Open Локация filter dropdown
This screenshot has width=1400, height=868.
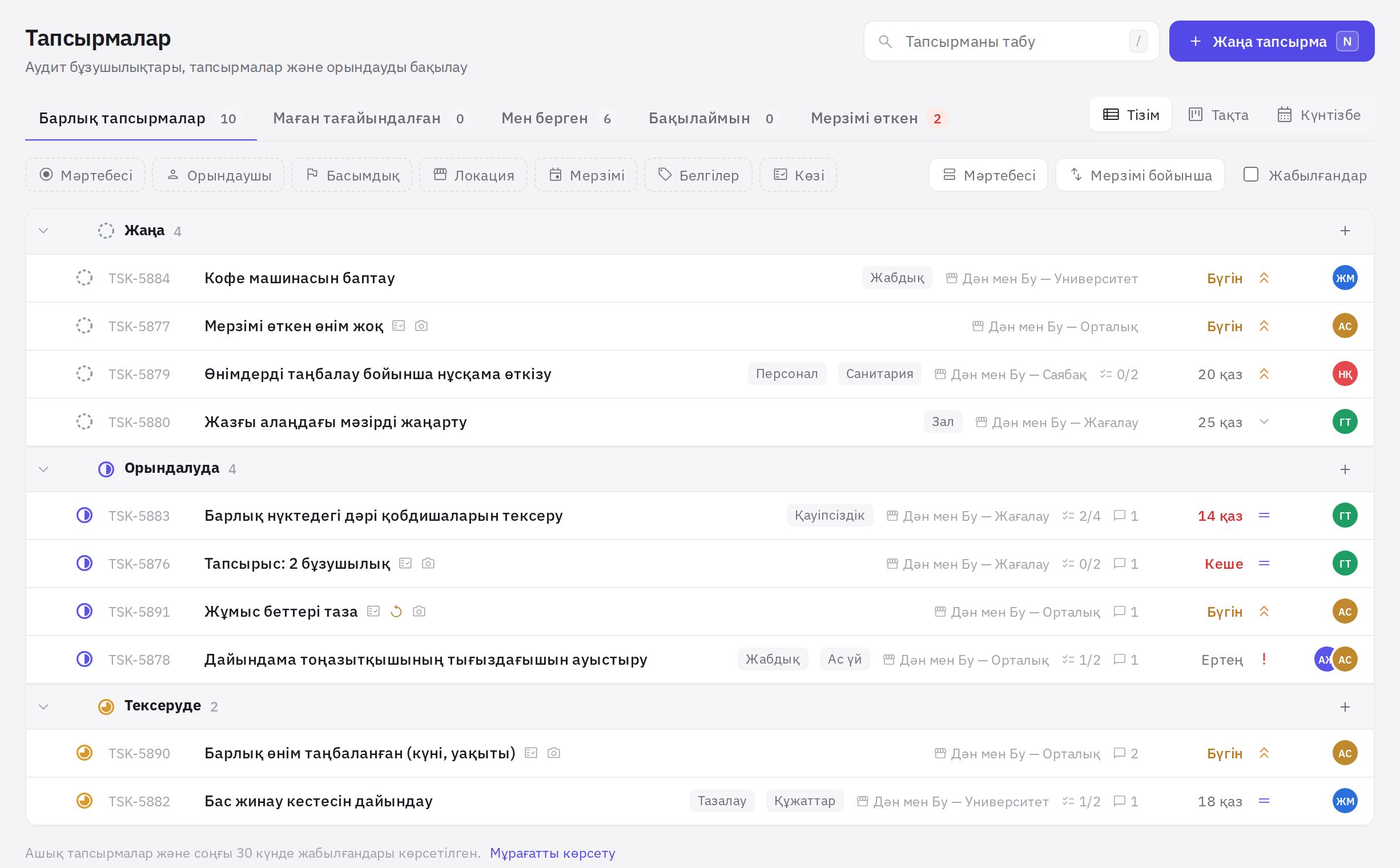pos(473,175)
